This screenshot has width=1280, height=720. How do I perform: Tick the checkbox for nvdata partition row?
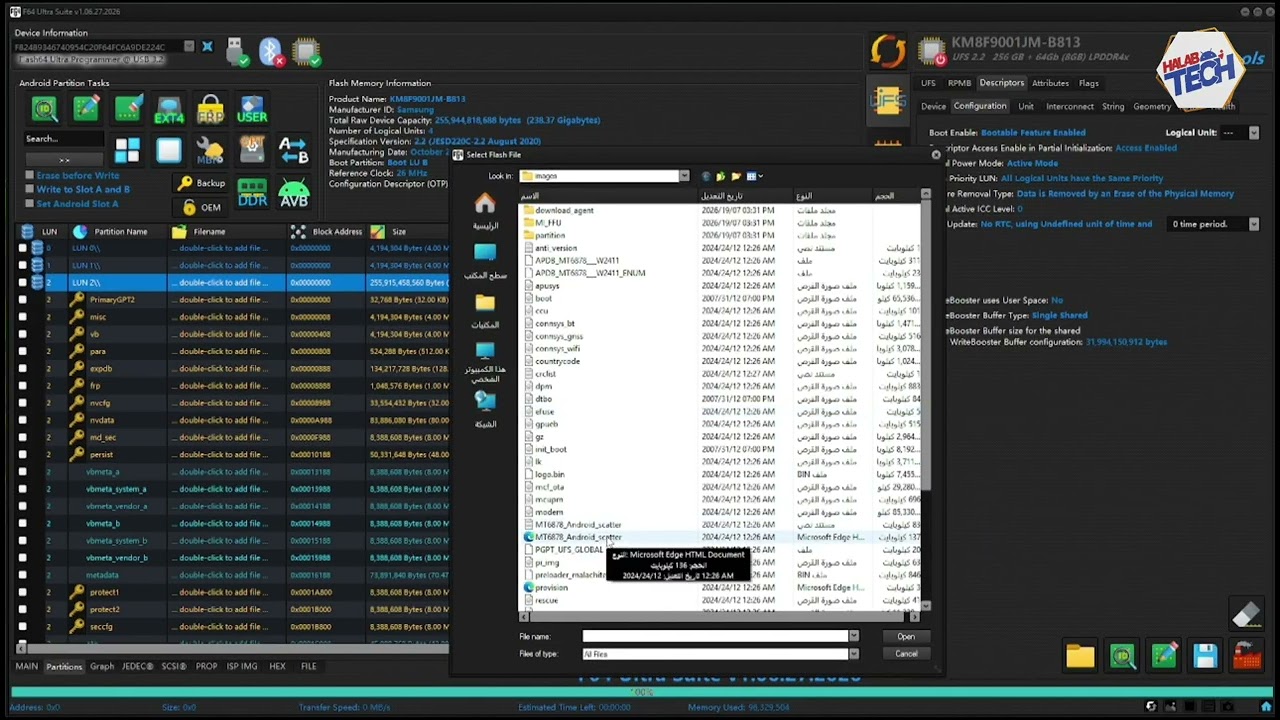click(x=23, y=420)
